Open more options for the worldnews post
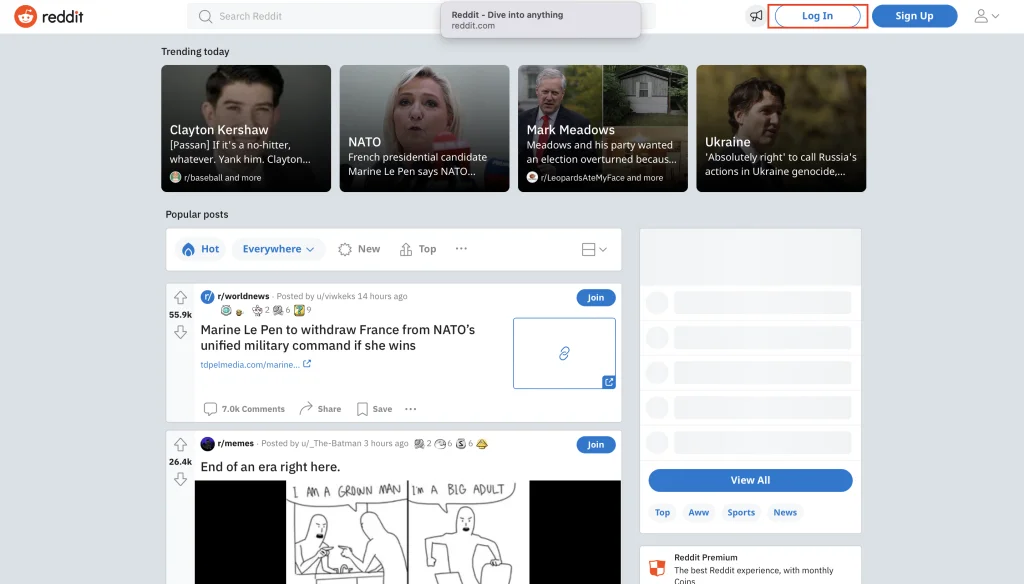Image resolution: width=1024 pixels, height=584 pixels. click(x=410, y=409)
